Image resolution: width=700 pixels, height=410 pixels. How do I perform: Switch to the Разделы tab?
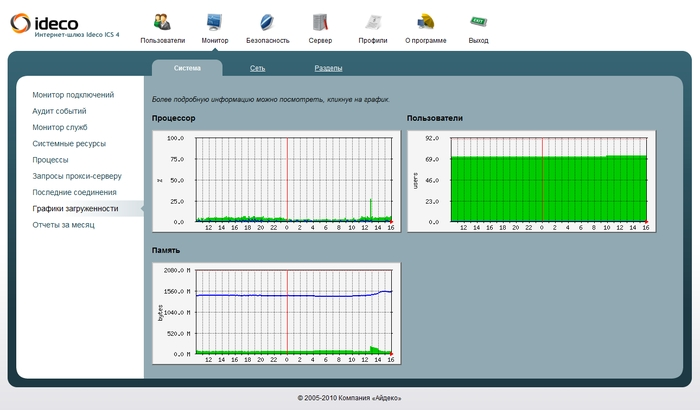329,68
